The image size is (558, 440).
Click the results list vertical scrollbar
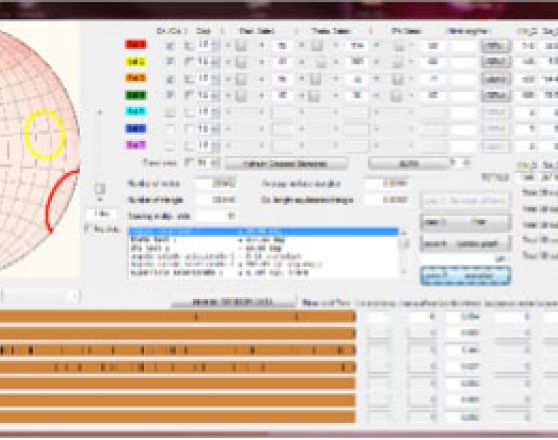click(404, 252)
